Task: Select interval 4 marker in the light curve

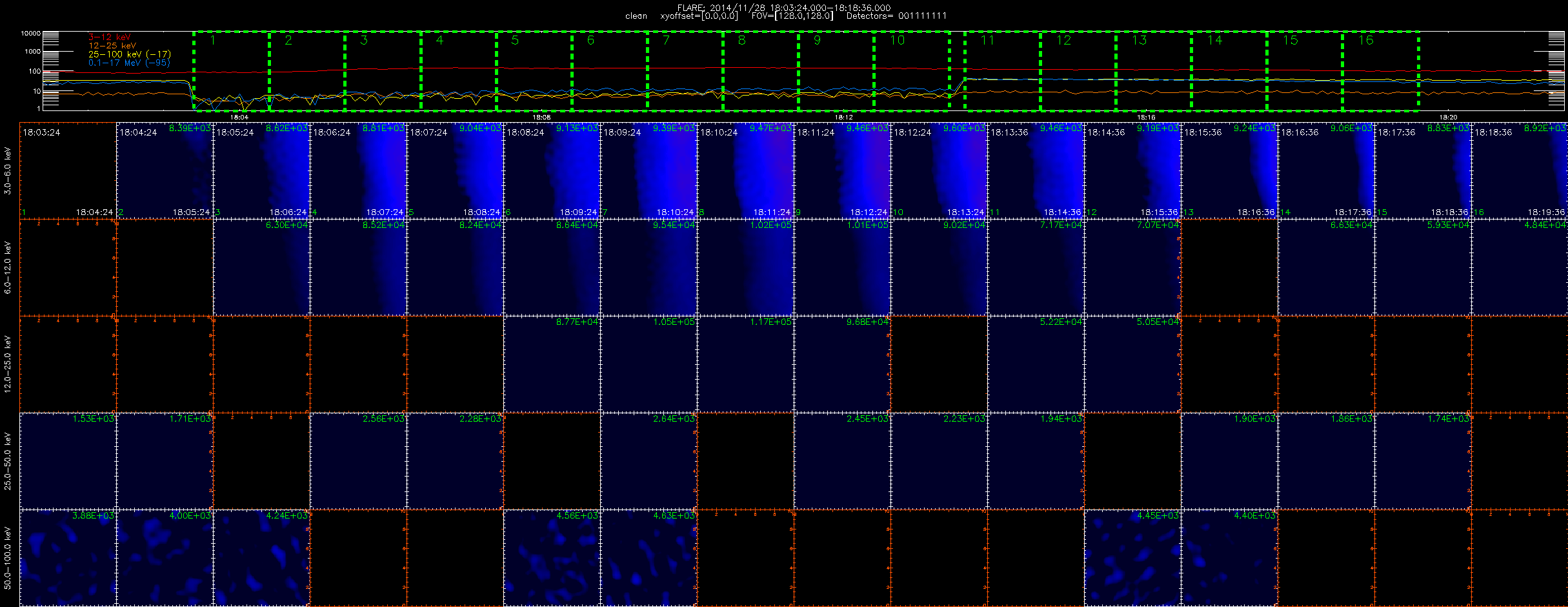Action: [439, 40]
